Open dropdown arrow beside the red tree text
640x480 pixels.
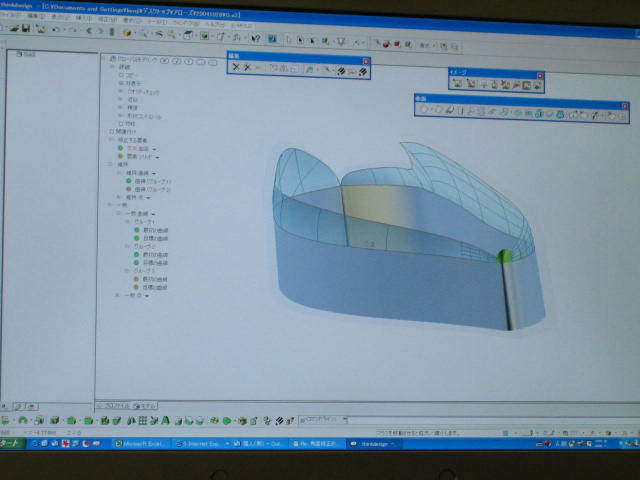[154, 149]
